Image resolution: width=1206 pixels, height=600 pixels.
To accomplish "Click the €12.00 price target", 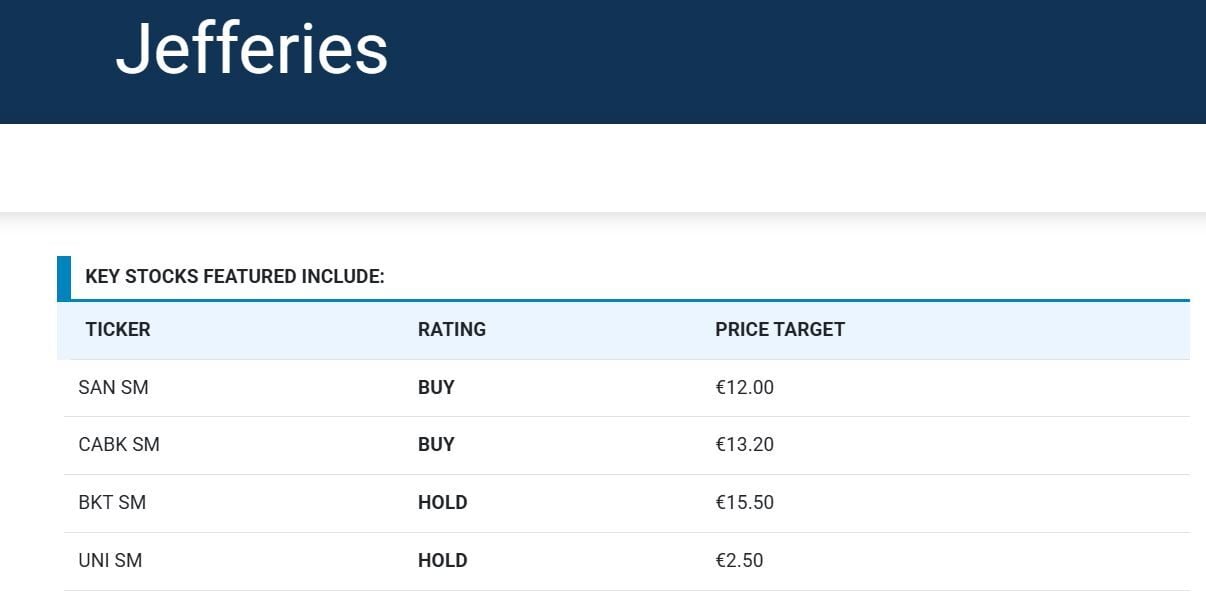I will (x=744, y=388).
